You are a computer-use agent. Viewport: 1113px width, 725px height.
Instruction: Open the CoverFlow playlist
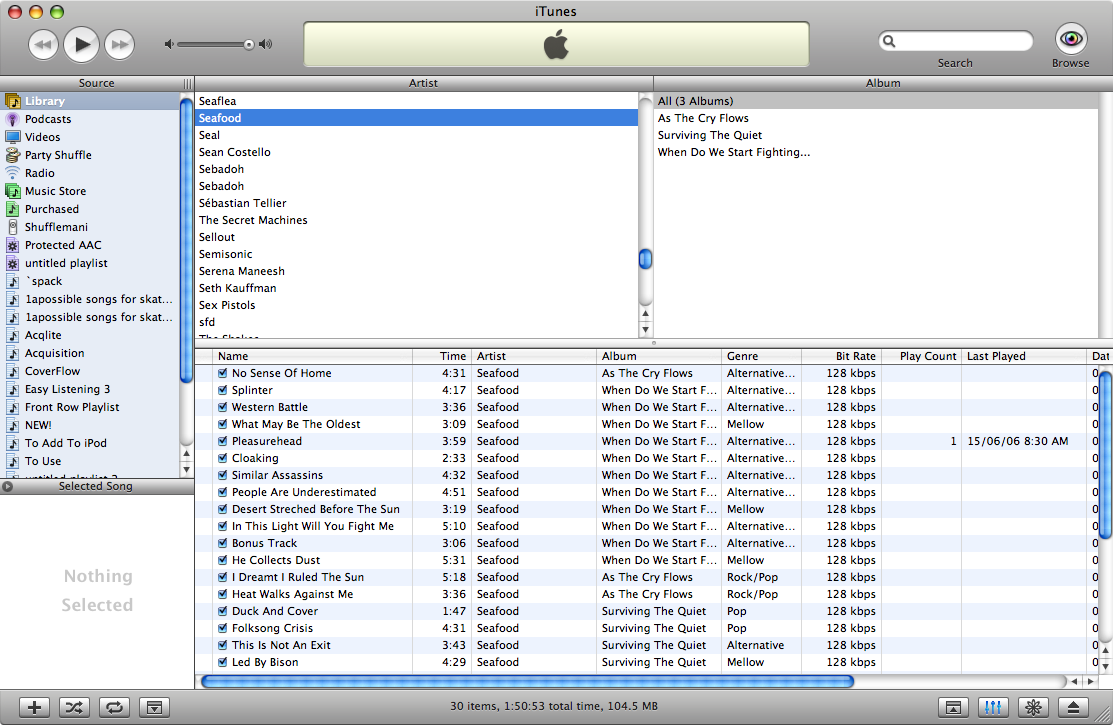(x=90, y=371)
